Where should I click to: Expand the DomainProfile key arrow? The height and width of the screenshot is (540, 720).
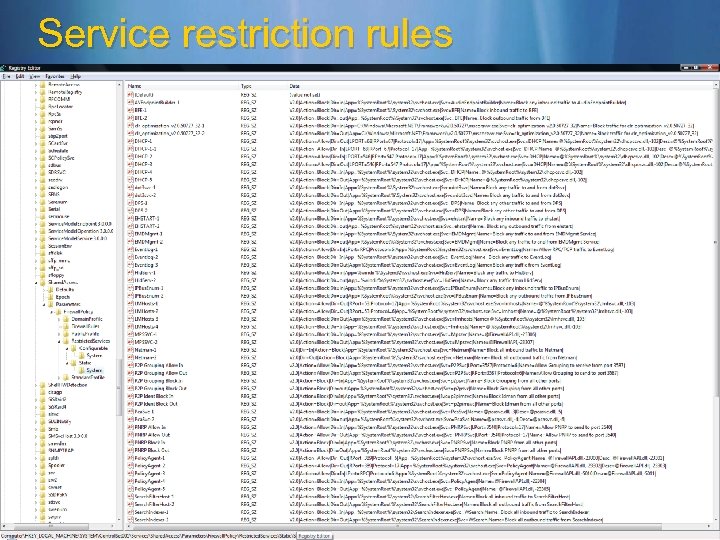click(60, 319)
